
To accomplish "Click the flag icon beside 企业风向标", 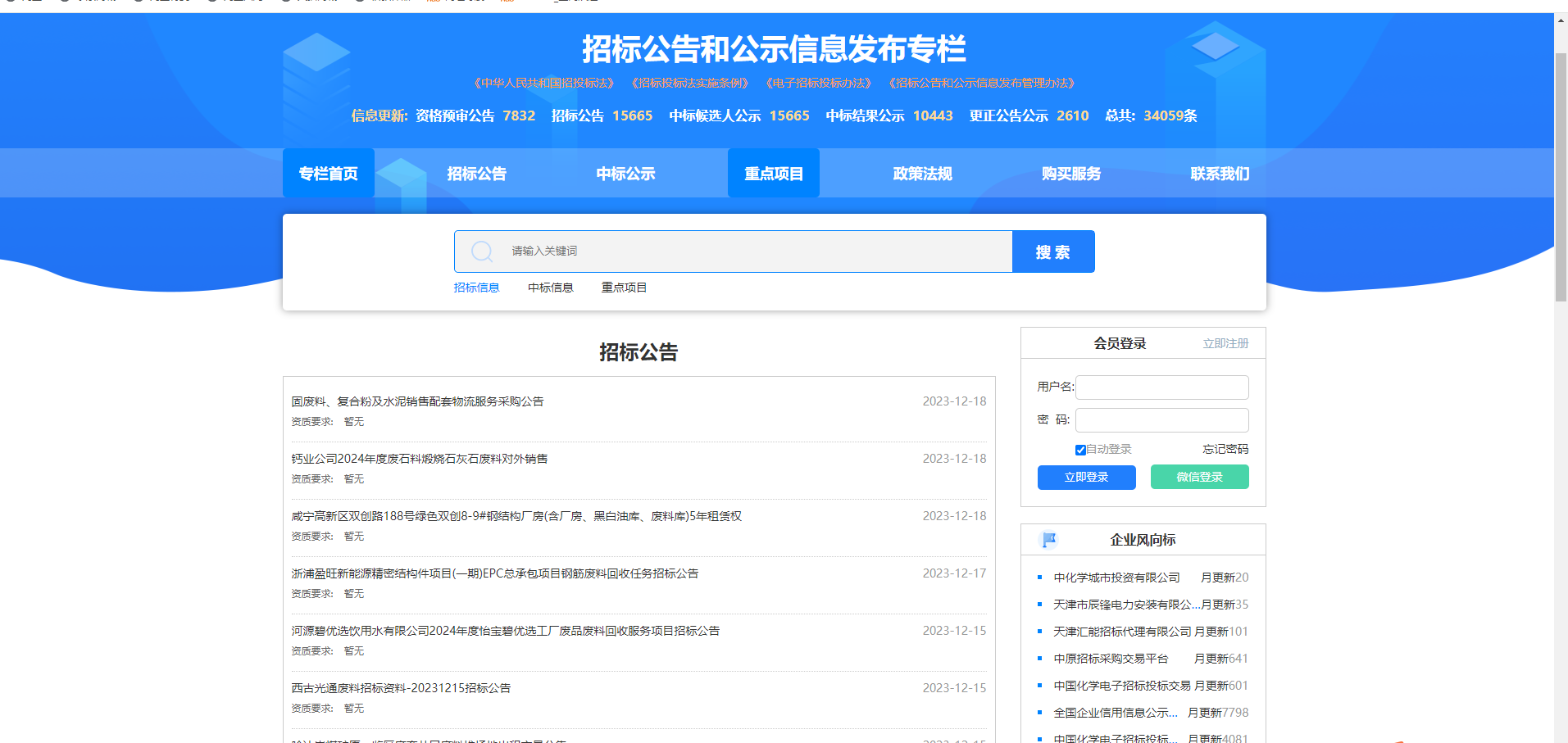I will (1048, 540).
